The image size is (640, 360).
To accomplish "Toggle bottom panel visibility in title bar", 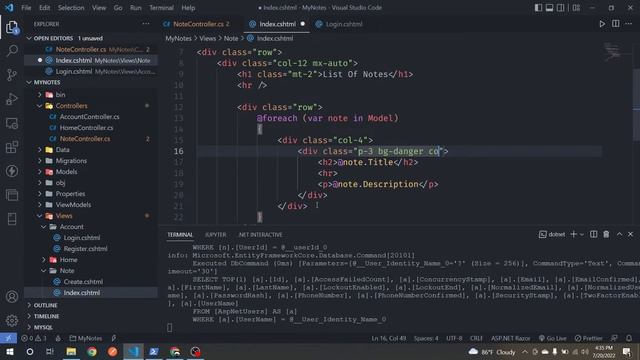I will 549,8.
